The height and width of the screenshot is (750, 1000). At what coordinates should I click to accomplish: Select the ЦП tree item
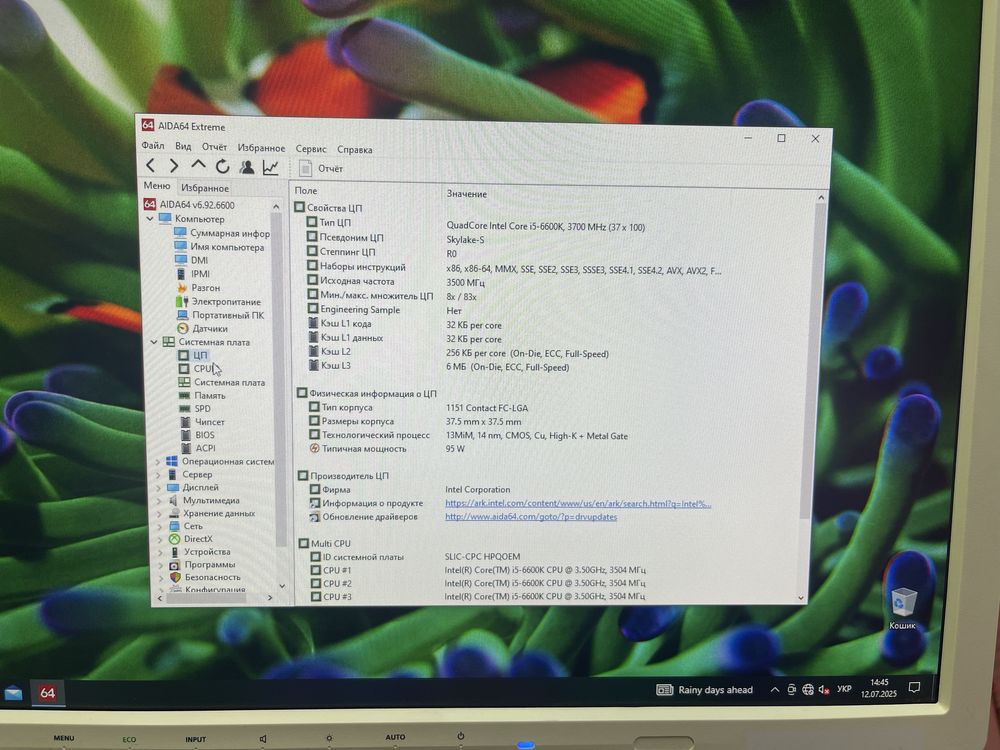pos(193,355)
